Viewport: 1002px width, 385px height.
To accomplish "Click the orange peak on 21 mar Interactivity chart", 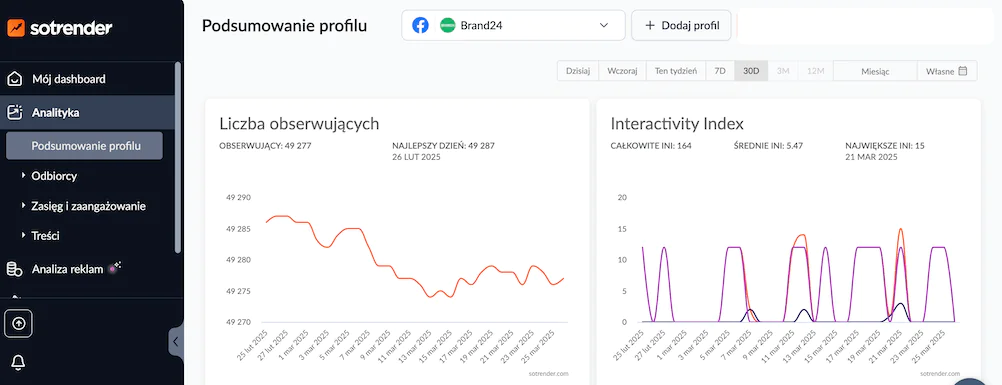I will tap(900, 230).
